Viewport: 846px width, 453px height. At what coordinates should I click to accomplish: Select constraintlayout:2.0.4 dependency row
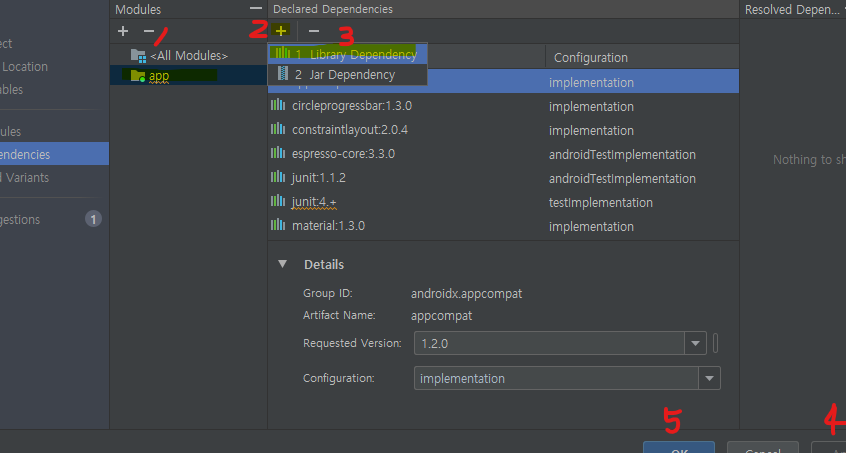(x=503, y=130)
